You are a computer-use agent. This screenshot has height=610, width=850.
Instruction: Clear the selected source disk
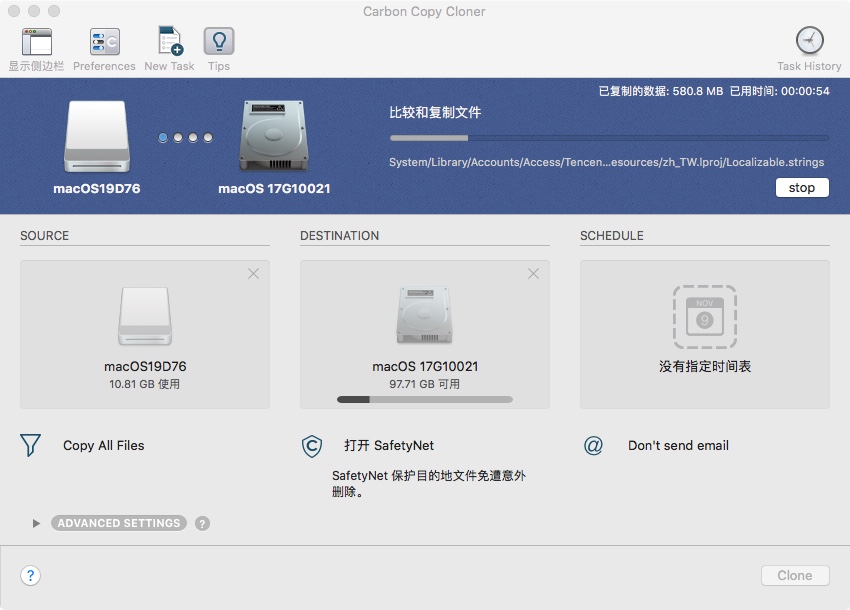pos(253,273)
